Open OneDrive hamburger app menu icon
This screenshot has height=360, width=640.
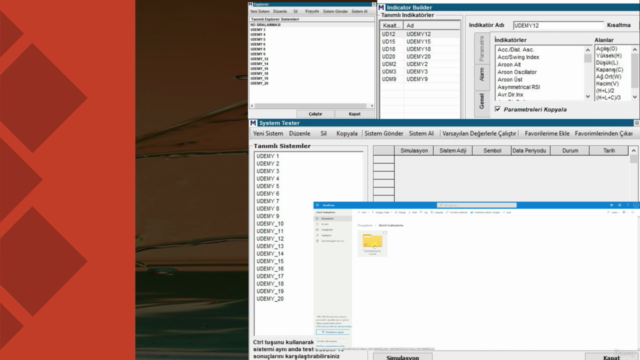click(x=317, y=205)
